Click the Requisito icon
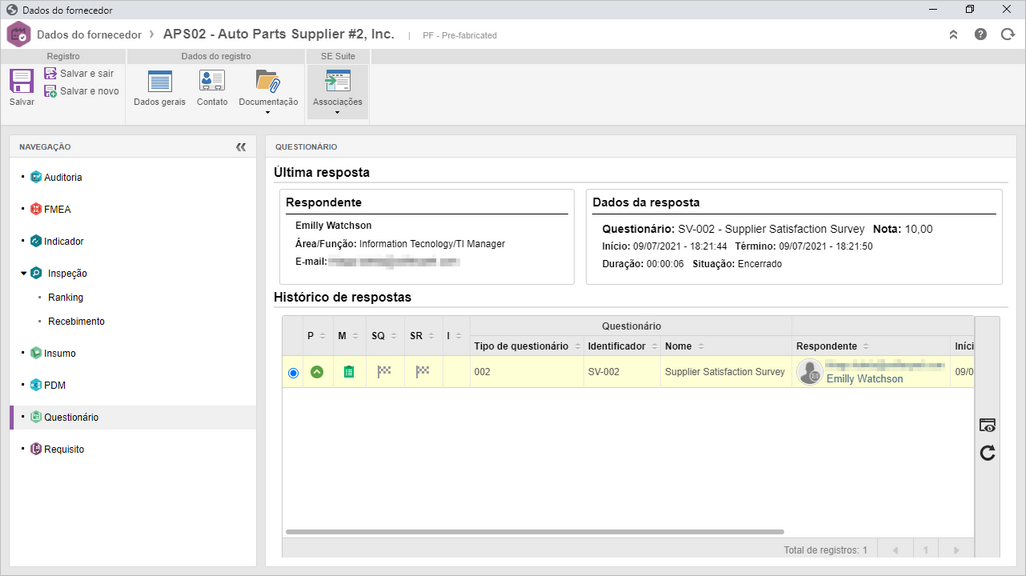1026x576 pixels. tap(36, 449)
